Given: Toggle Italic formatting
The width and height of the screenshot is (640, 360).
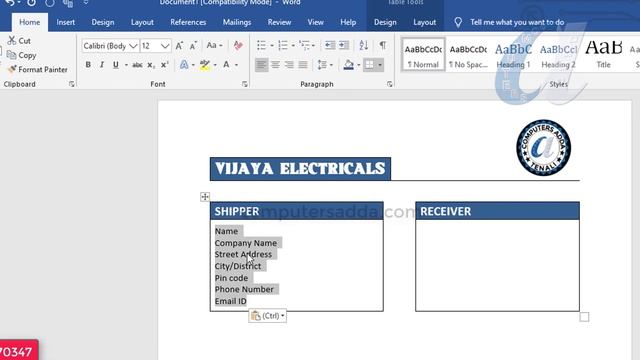Looking at the screenshot, I should tap(102, 64).
